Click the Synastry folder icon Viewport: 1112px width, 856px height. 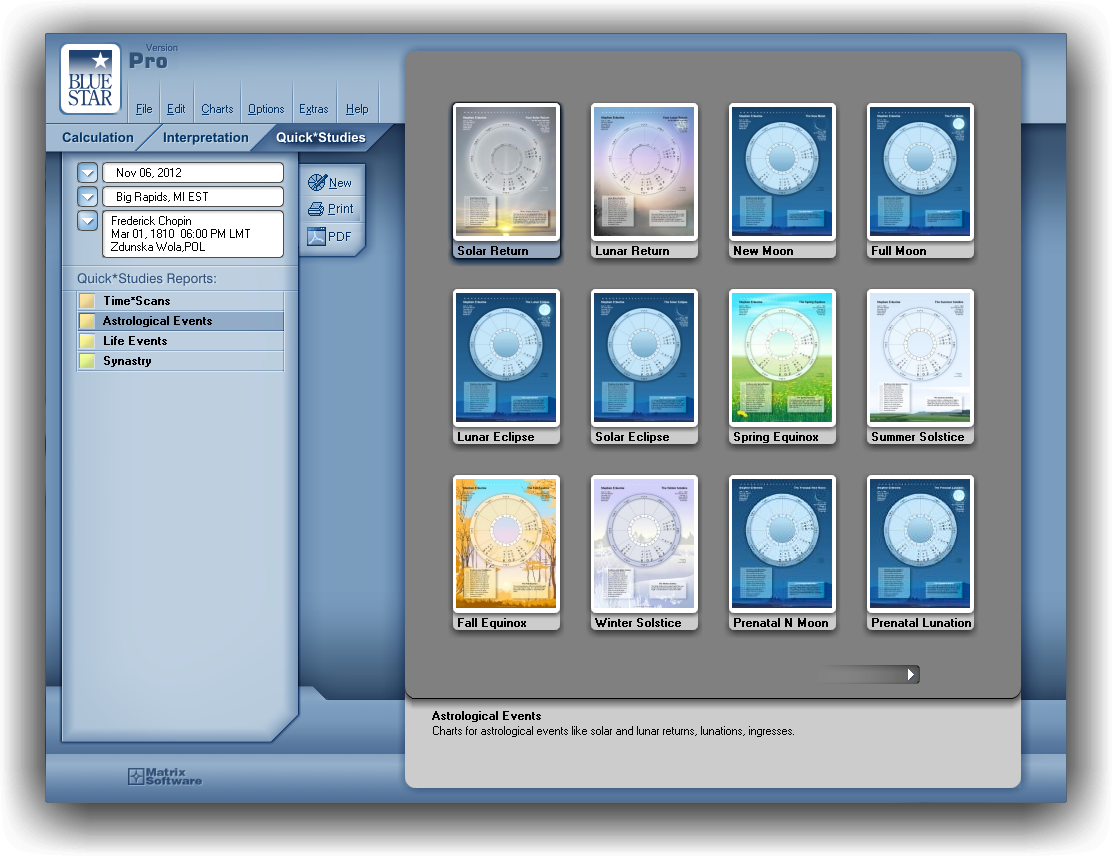[x=87, y=360]
